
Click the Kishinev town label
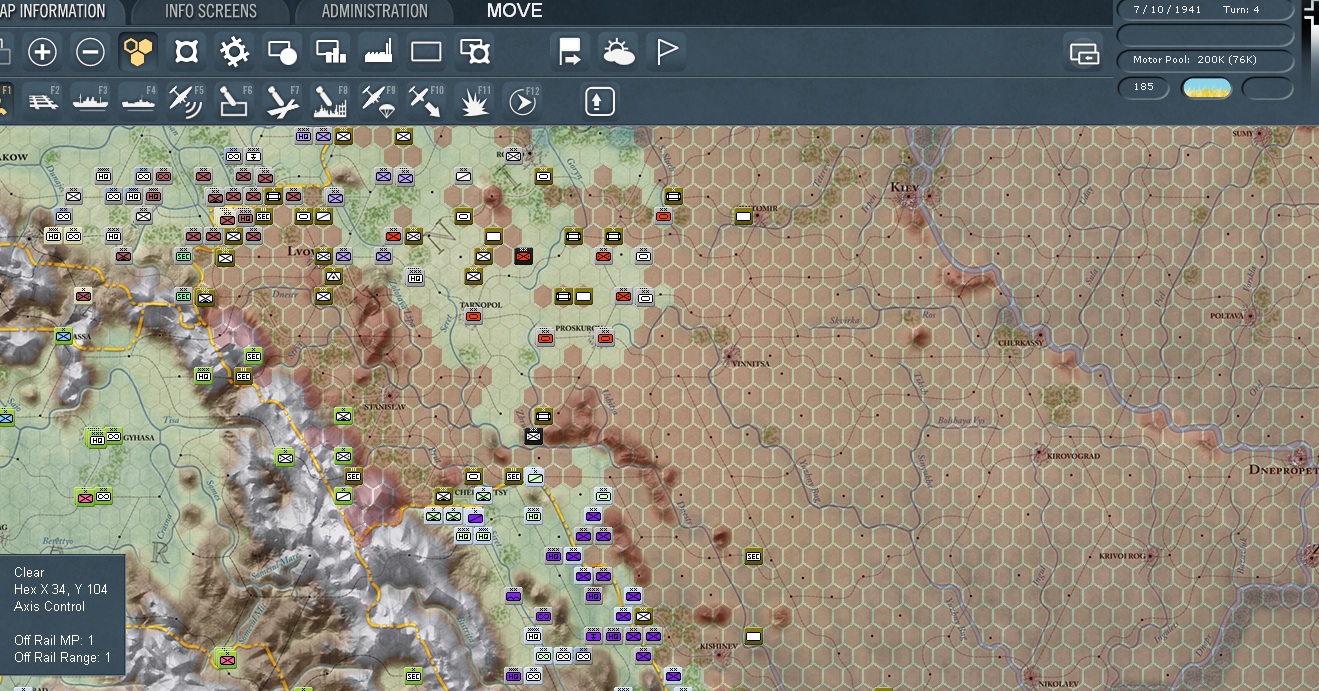718,647
